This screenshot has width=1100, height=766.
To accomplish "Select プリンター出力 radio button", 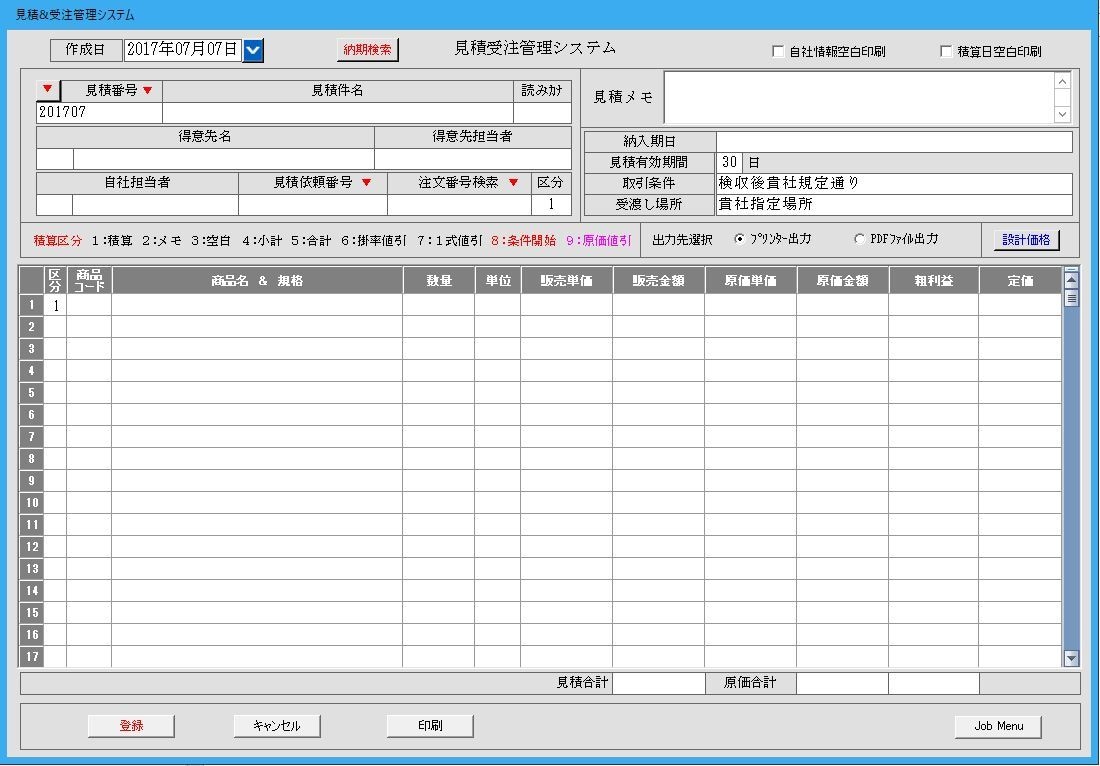I will pos(739,239).
